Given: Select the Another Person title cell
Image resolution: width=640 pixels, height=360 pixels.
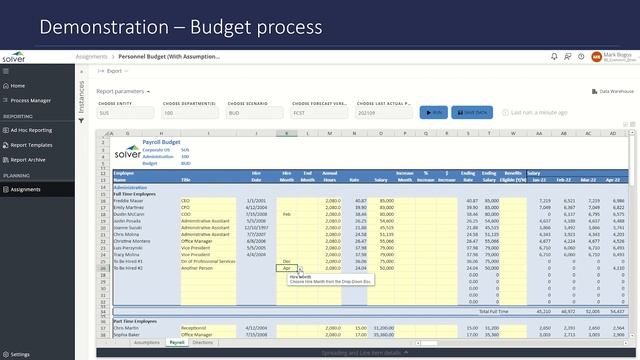Looking at the screenshot, I should [208, 268].
